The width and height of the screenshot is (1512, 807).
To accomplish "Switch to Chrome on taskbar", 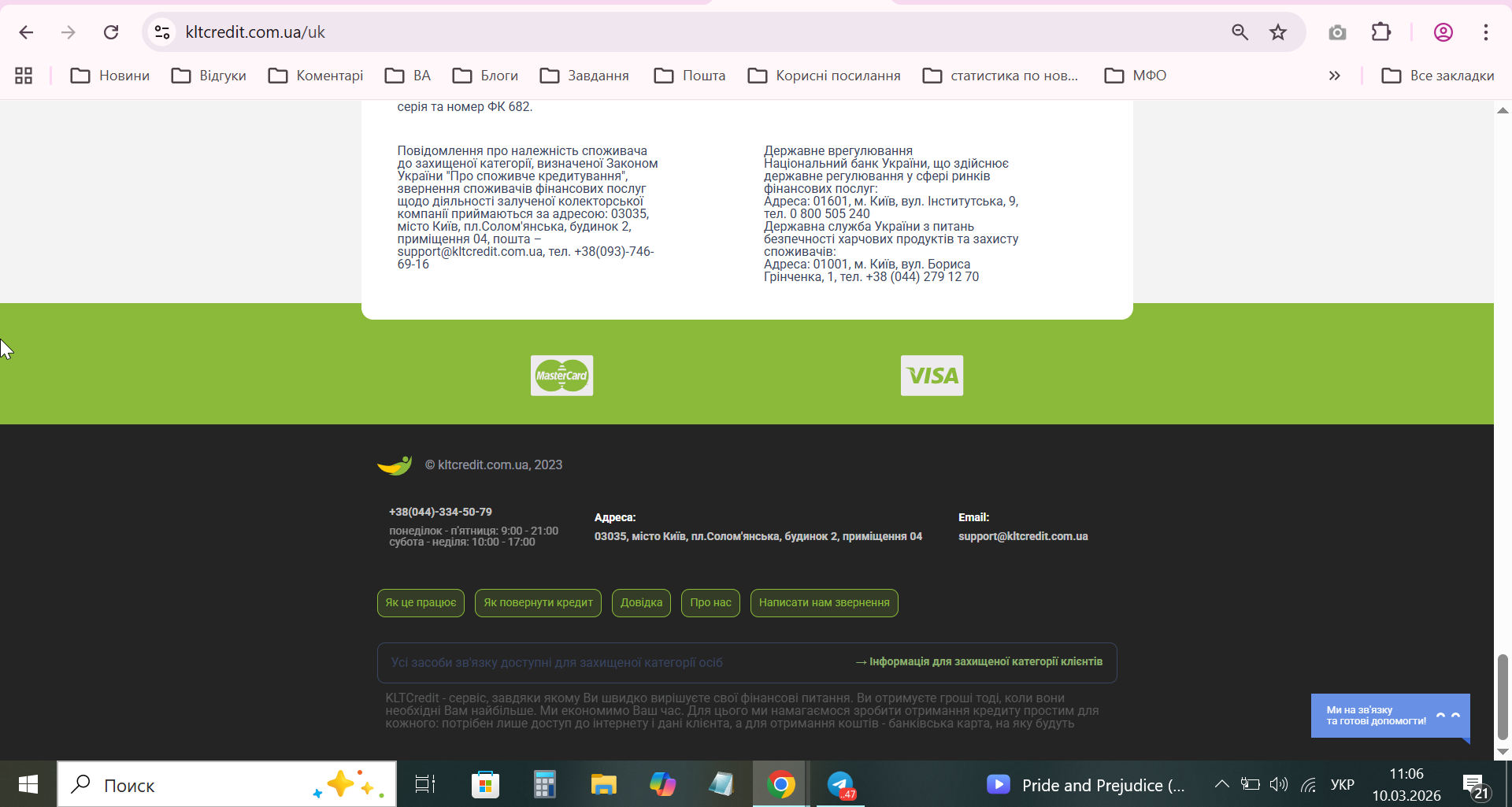I will (x=780, y=784).
